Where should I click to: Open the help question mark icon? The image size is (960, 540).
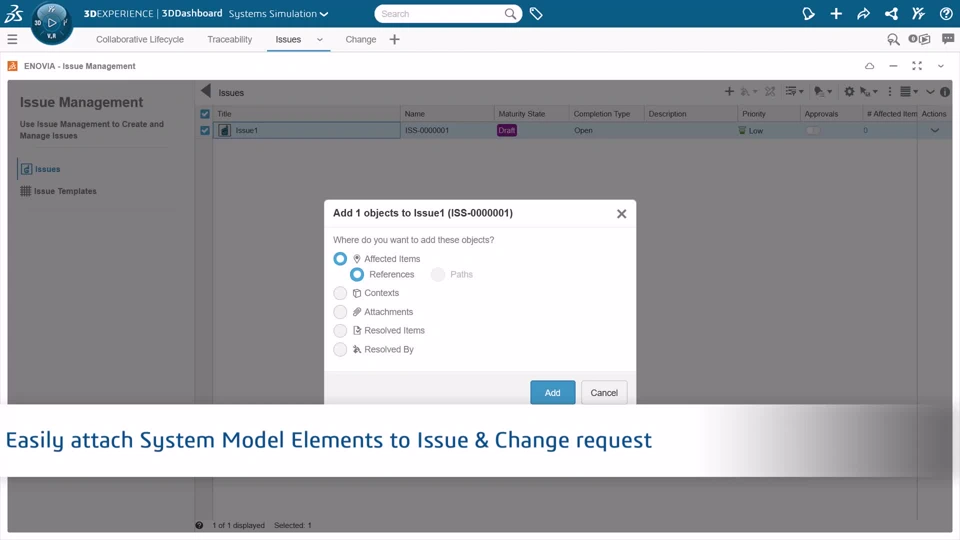coord(946,13)
